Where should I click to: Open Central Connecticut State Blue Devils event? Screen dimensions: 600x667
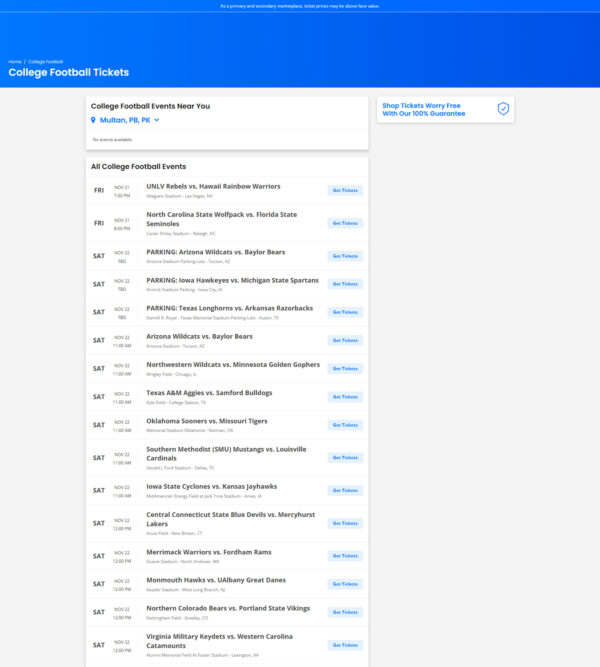point(231,519)
